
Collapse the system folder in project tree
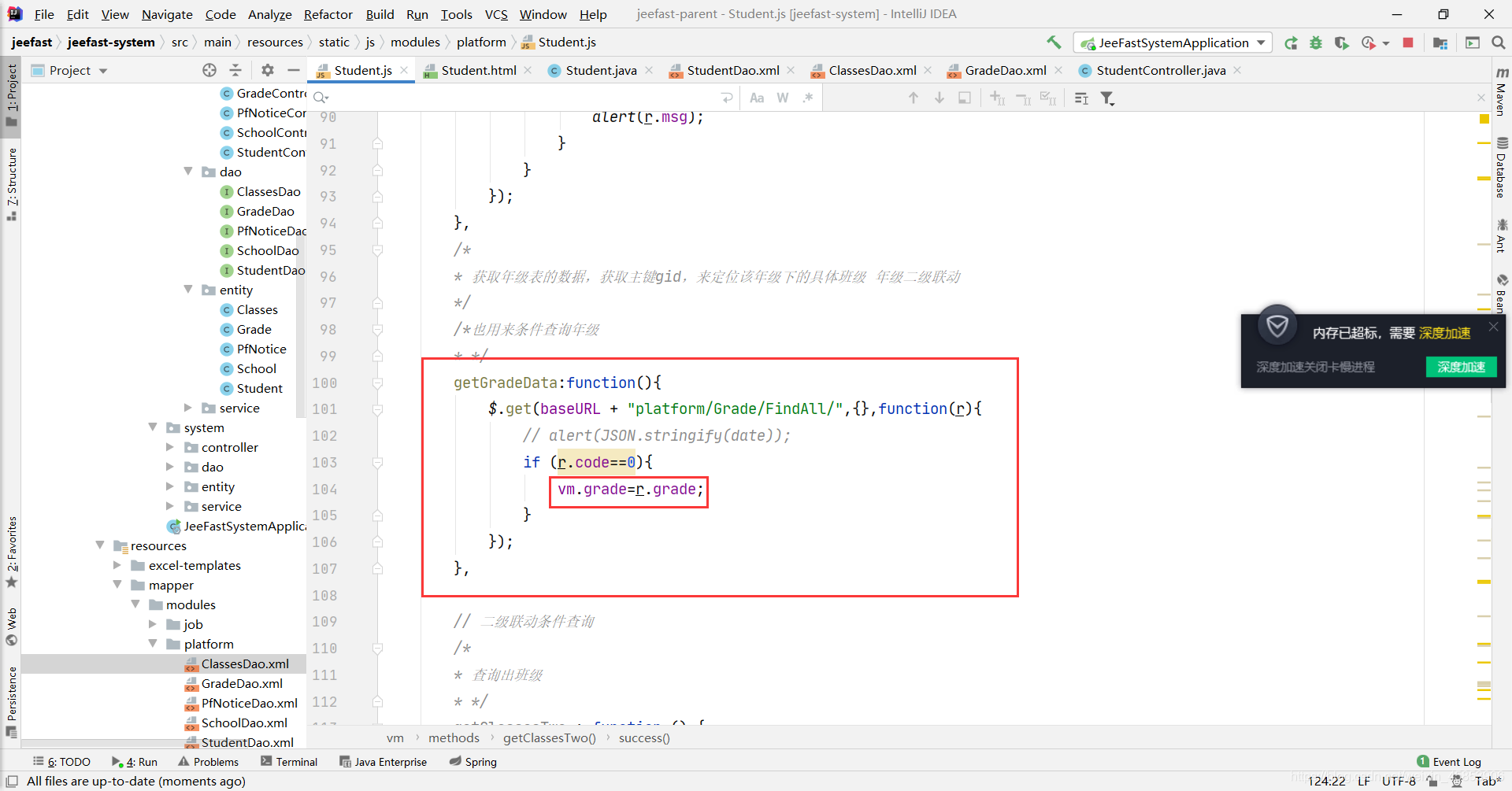[x=153, y=427]
